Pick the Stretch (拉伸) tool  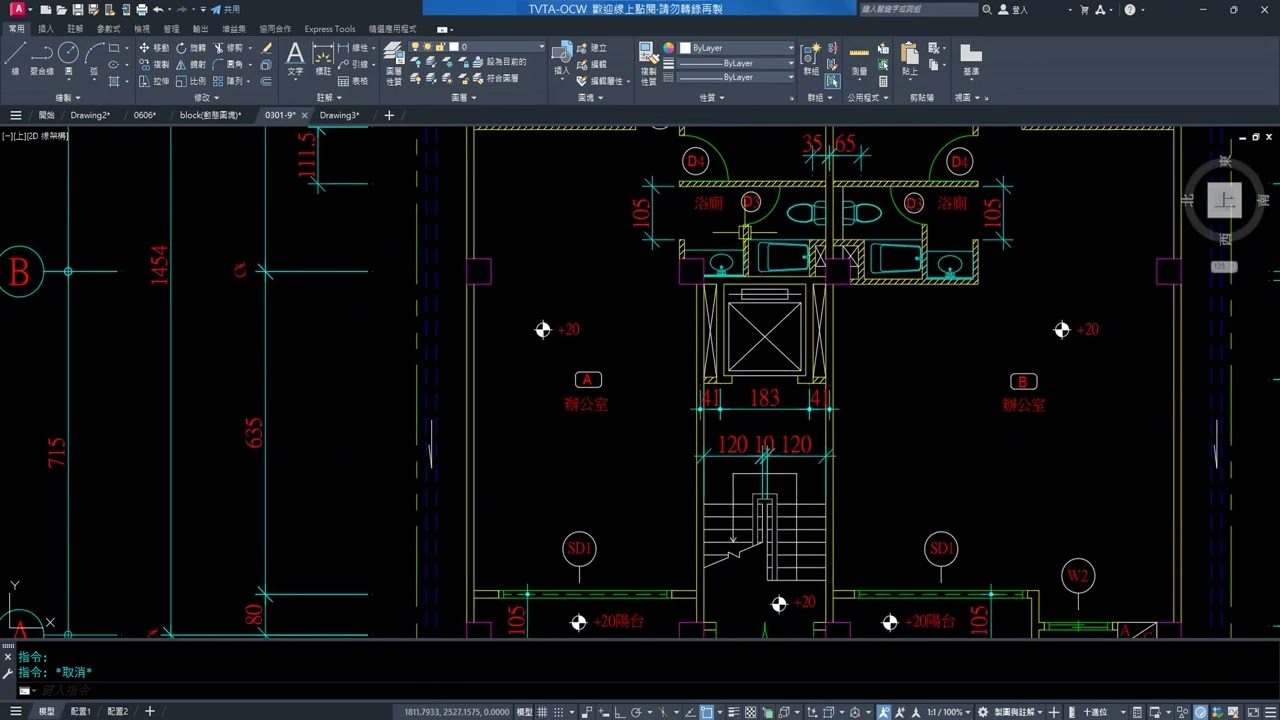pos(154,81)
